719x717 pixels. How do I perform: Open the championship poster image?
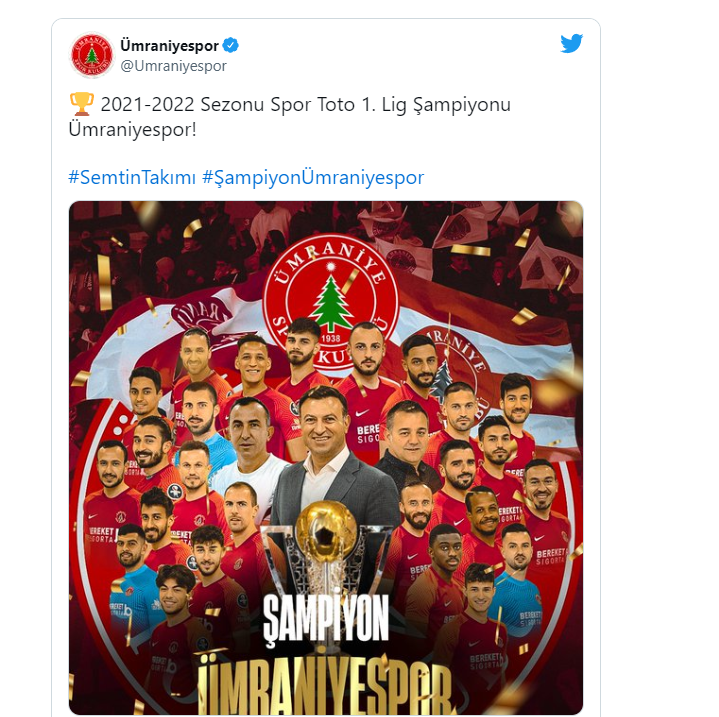[x=326, y=458]
